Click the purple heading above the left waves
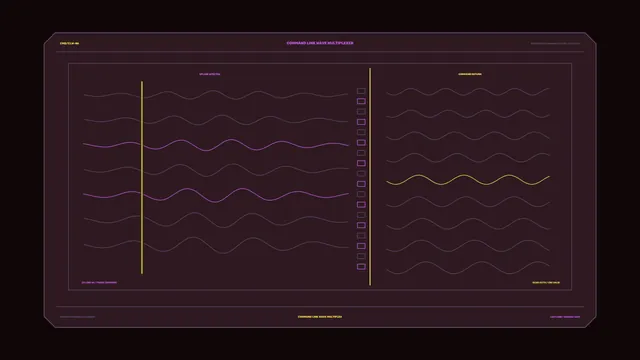 (210, 74)
